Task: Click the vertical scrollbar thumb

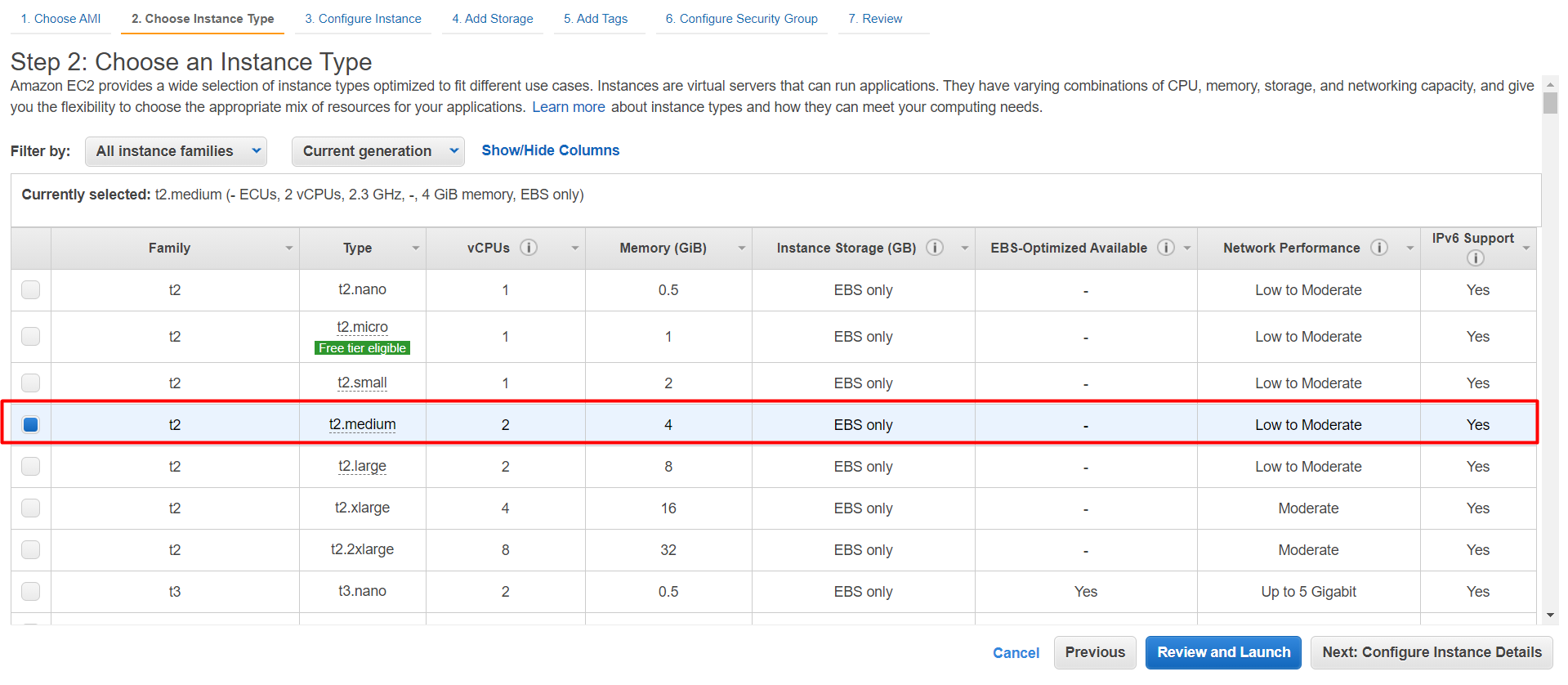Action: pos(1550,103)
